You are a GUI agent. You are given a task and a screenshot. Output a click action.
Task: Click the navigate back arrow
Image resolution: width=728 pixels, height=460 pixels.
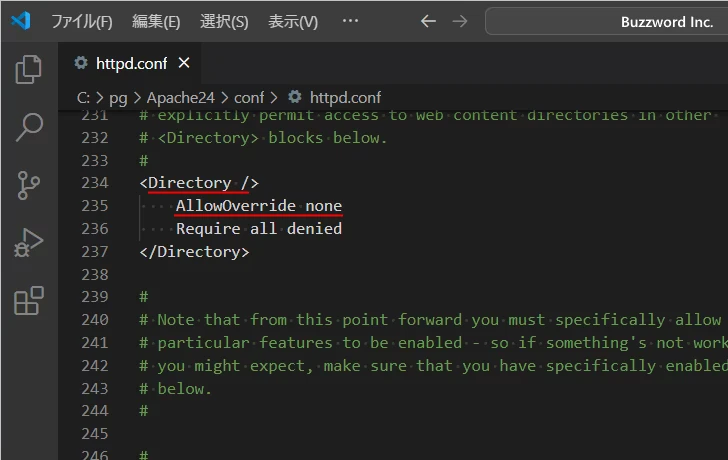pos(428,21)
